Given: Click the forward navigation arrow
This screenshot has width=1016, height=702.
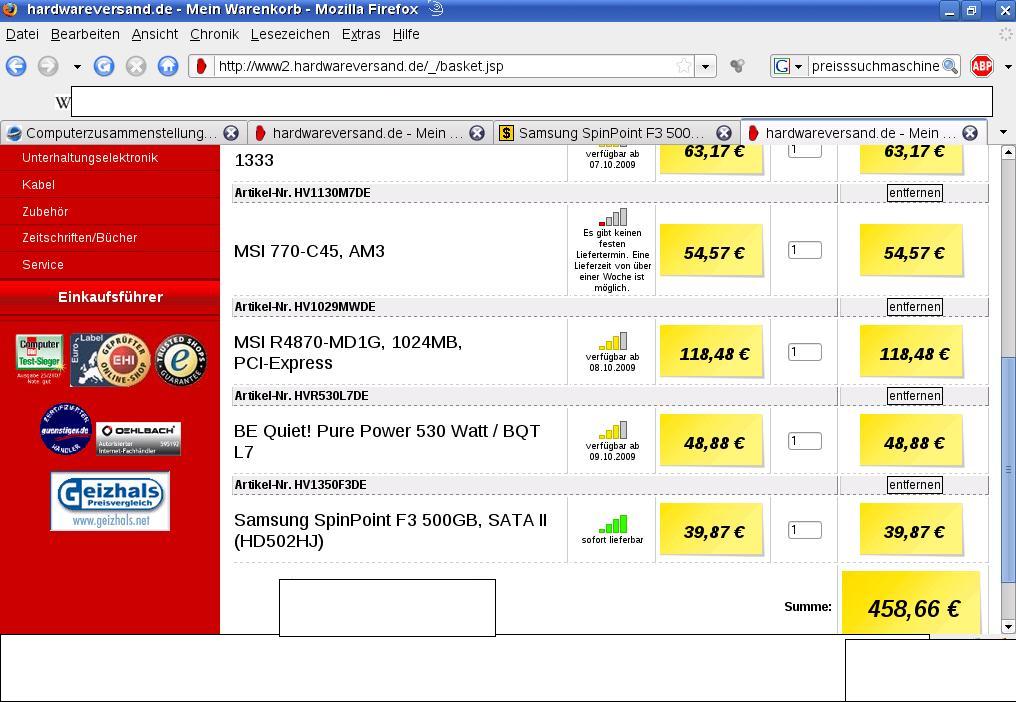Looking at the screenshot, I should [48, 65].
